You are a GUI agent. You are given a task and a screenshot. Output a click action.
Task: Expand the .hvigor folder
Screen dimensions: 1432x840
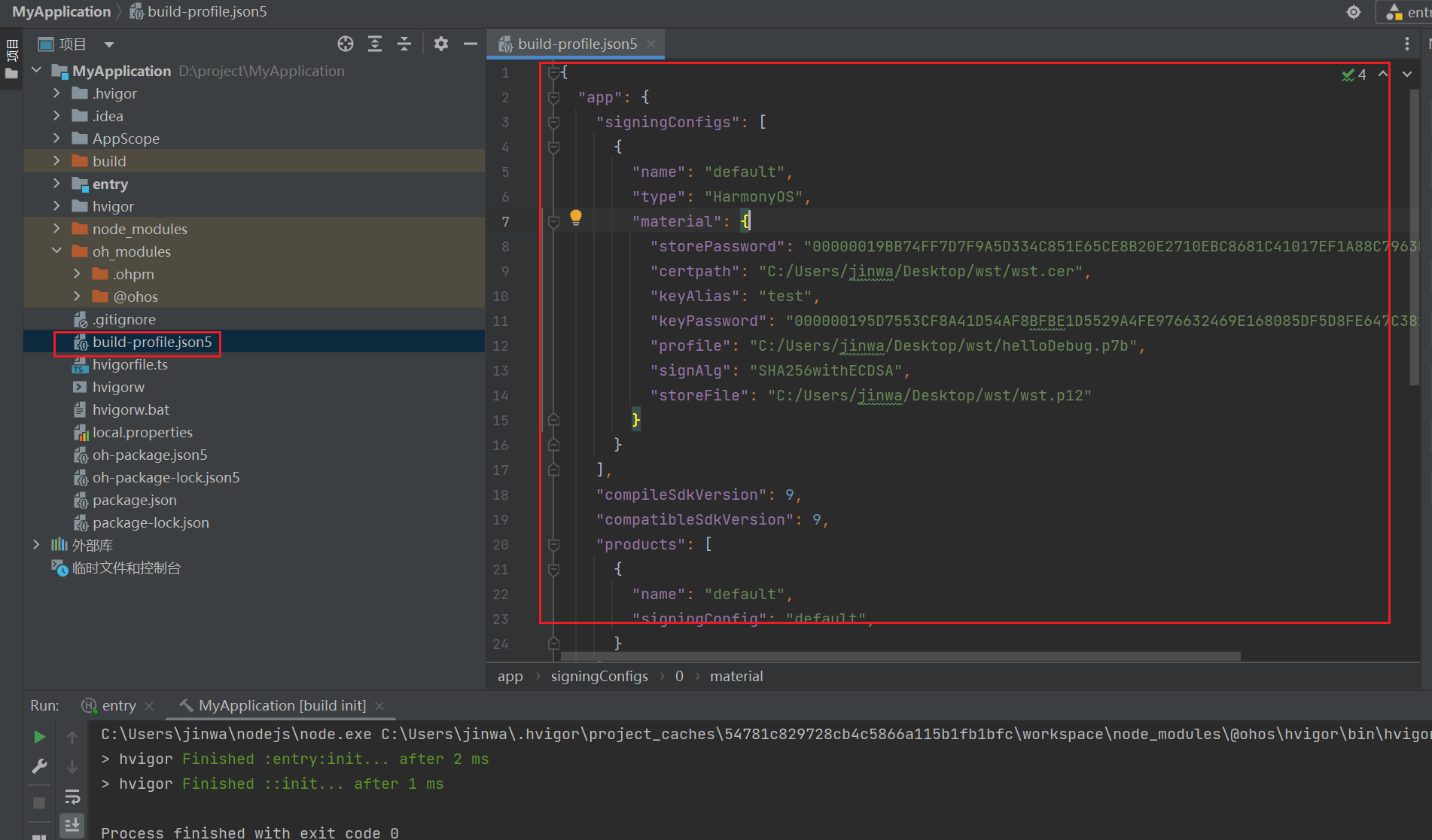pos(56,93)
